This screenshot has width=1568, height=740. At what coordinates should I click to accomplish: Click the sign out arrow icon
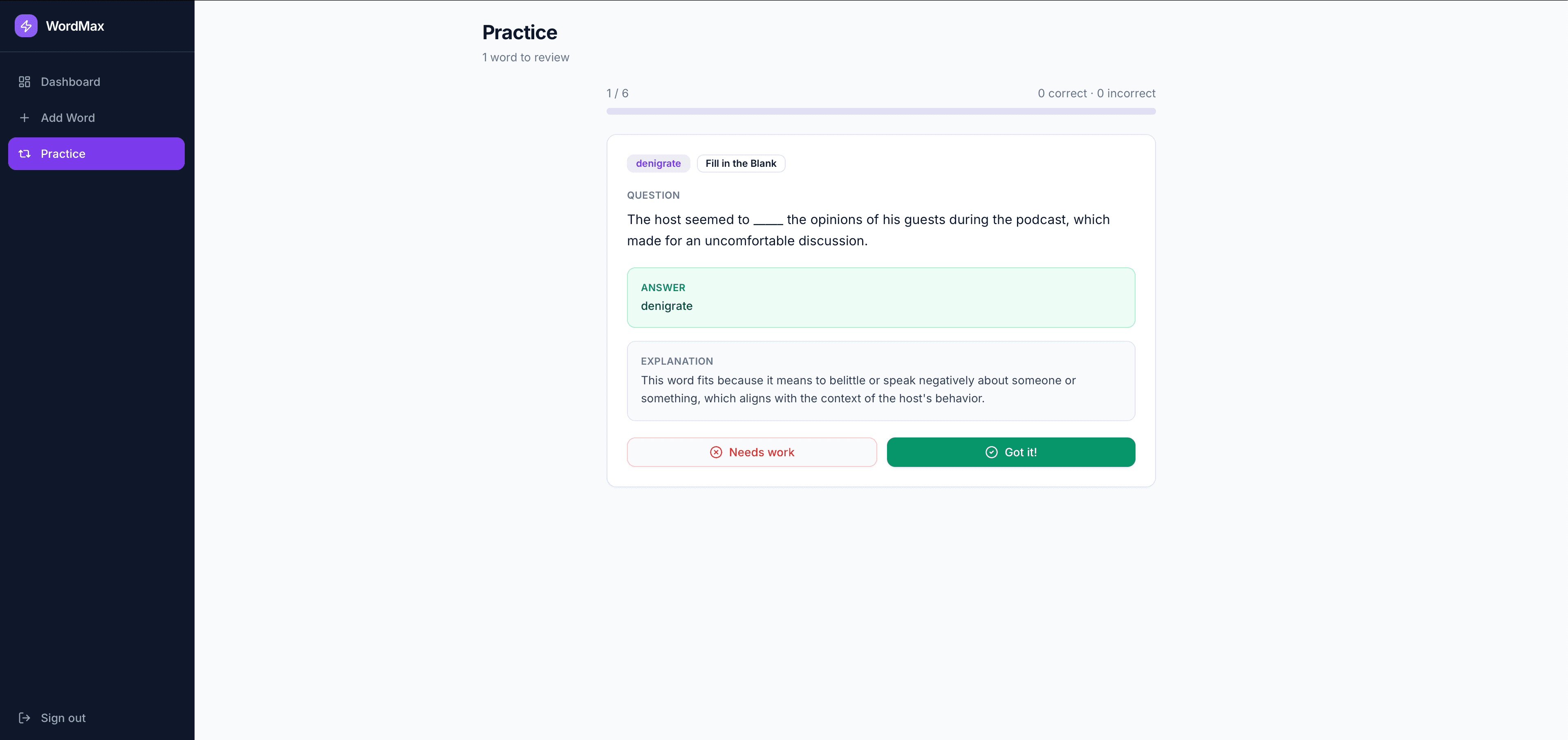coord(25,718)
